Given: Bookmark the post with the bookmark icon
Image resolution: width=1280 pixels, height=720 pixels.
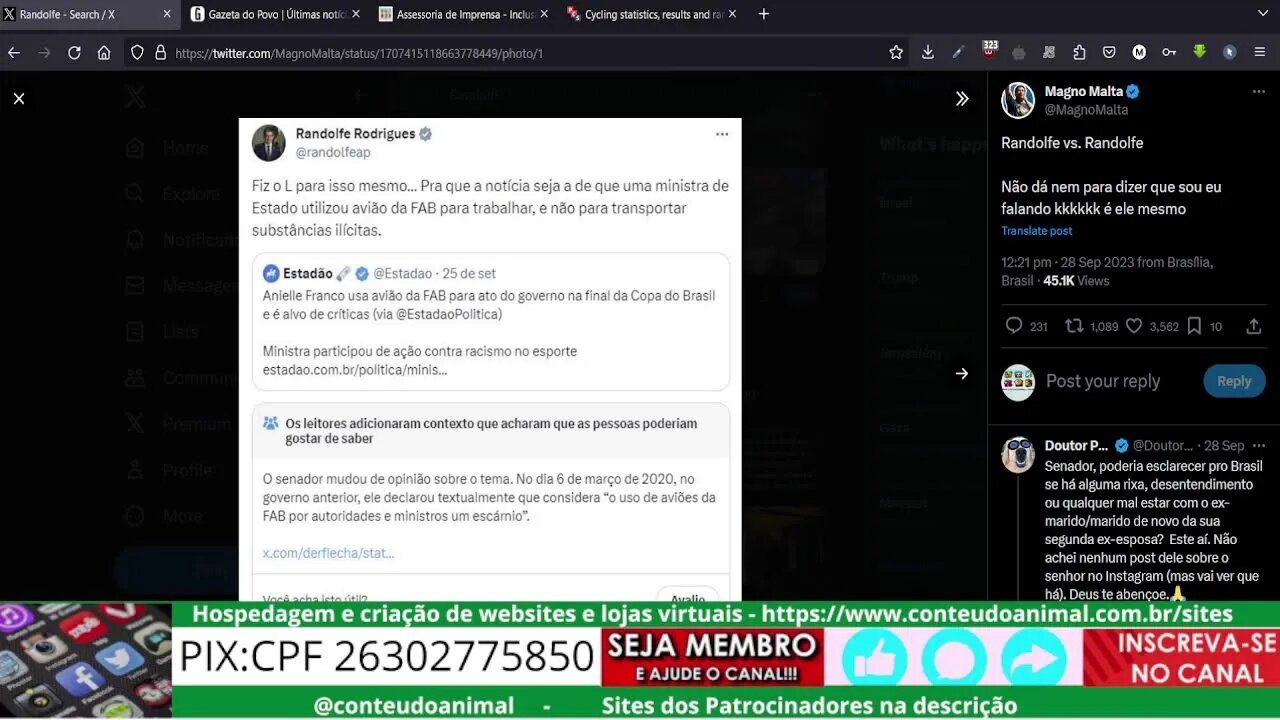Looking at the screenshot, I should pyautogui.click(x=1194, y=326).
